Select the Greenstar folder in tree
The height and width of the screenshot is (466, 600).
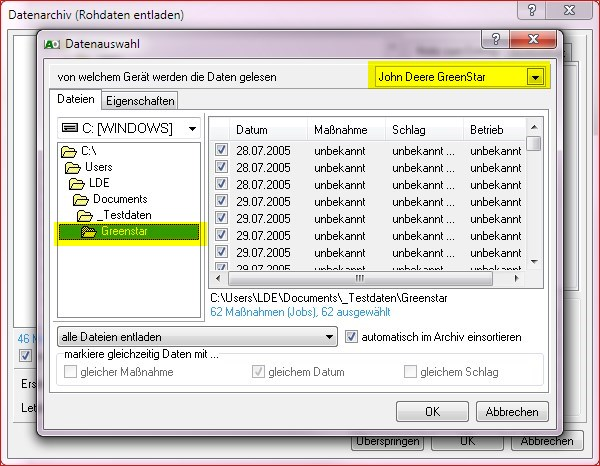[x=129, y=232]
